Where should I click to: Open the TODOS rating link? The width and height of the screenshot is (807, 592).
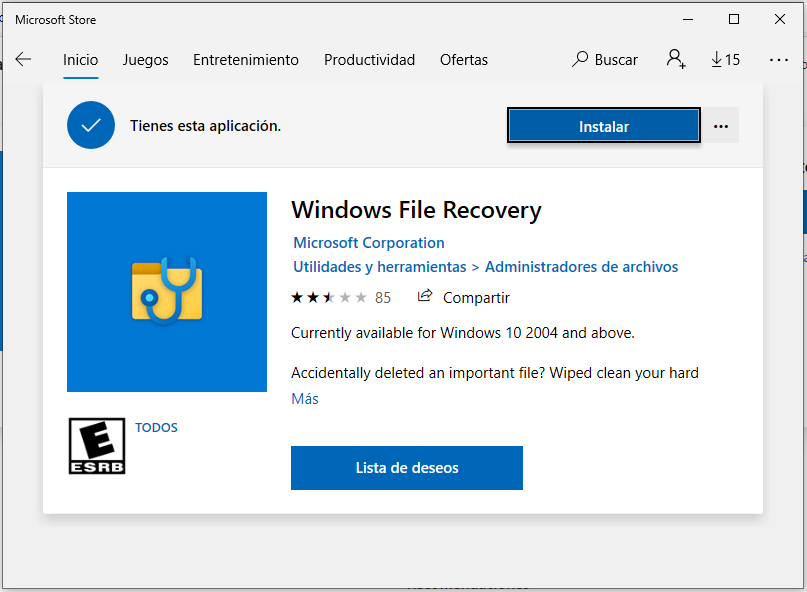tap(156, 427)
